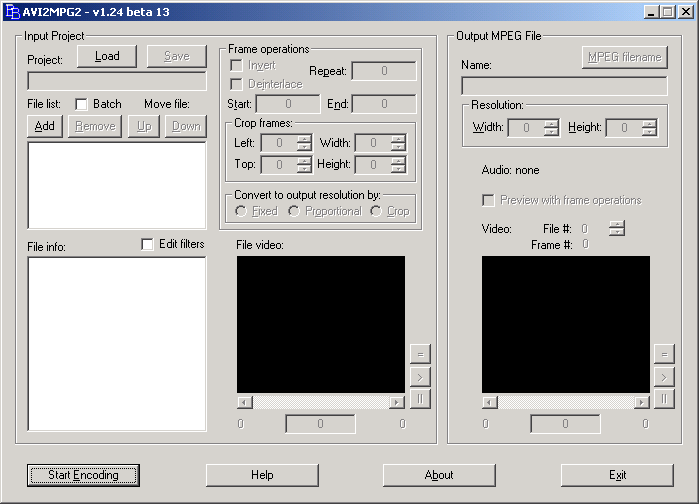699x504 pixels.
Task: Toggle the Edit filters checkbox
Action: pyautogui.click(x=148, y=244)
